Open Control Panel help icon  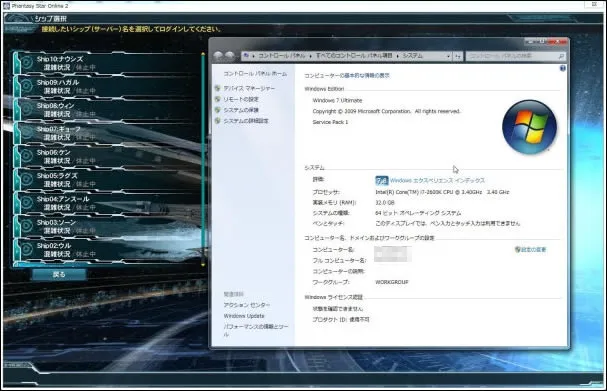tap(562, 68)
